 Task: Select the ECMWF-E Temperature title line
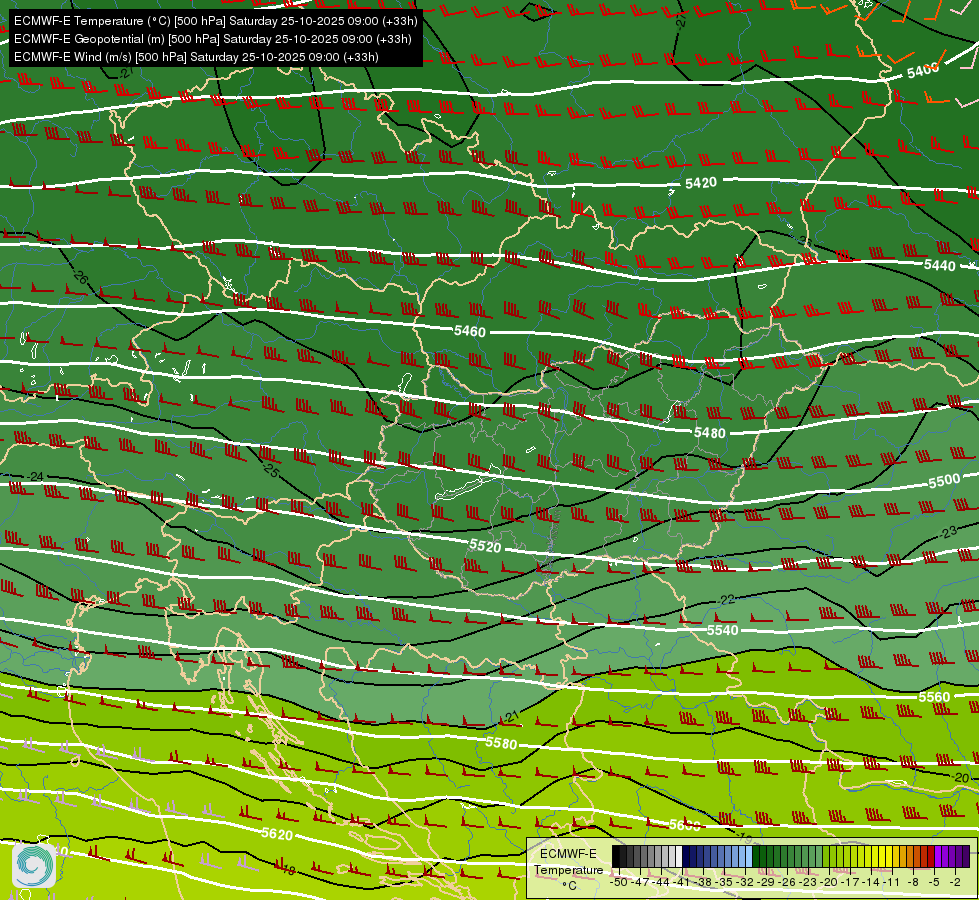[x=215, y=21]
